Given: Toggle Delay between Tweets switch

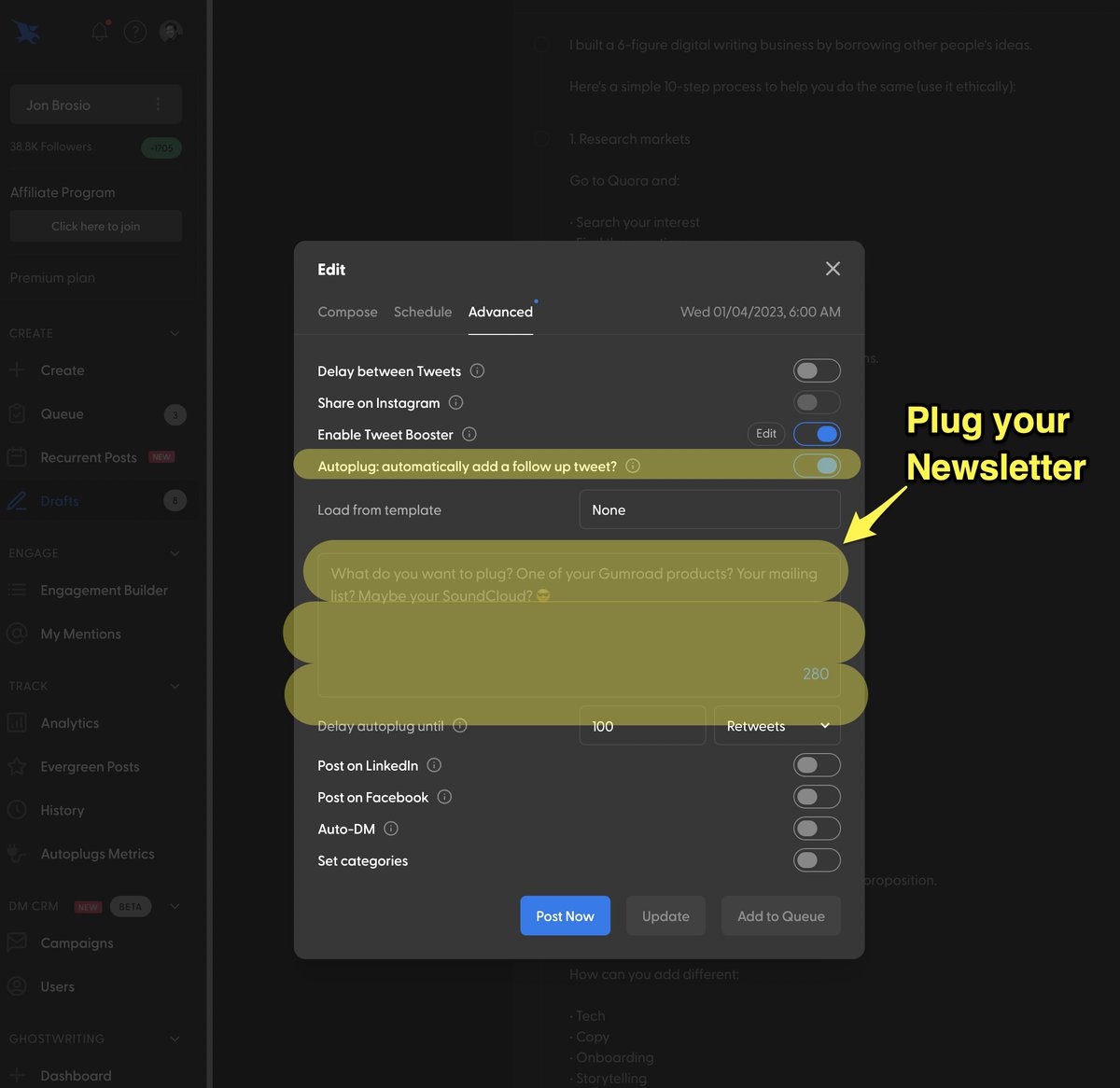Looking at the screenshot, I should pyautogui.click(x=817, y=370).
